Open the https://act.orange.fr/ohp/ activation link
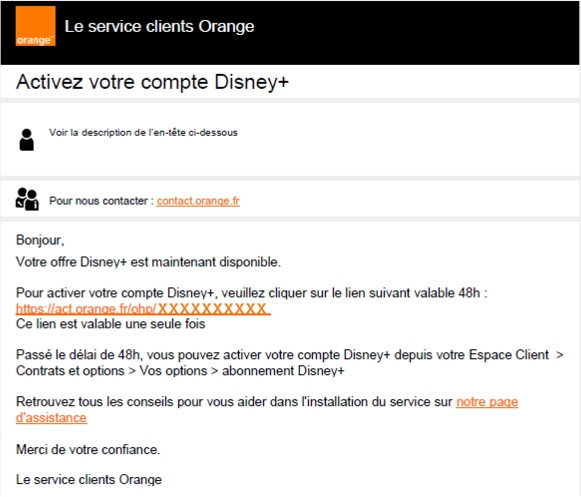 pos(143,309)
